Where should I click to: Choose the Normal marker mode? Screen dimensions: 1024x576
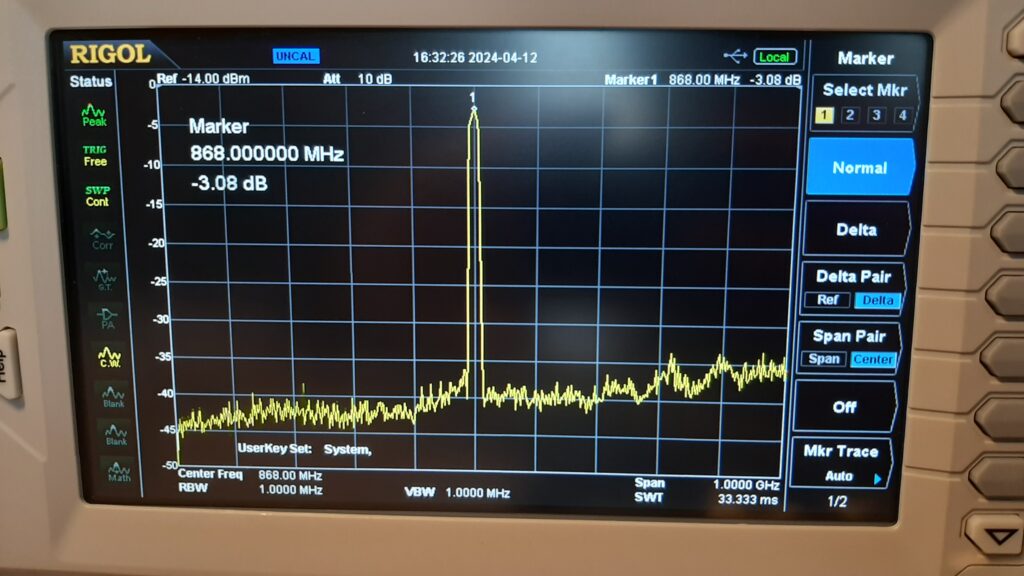[859, 168]
